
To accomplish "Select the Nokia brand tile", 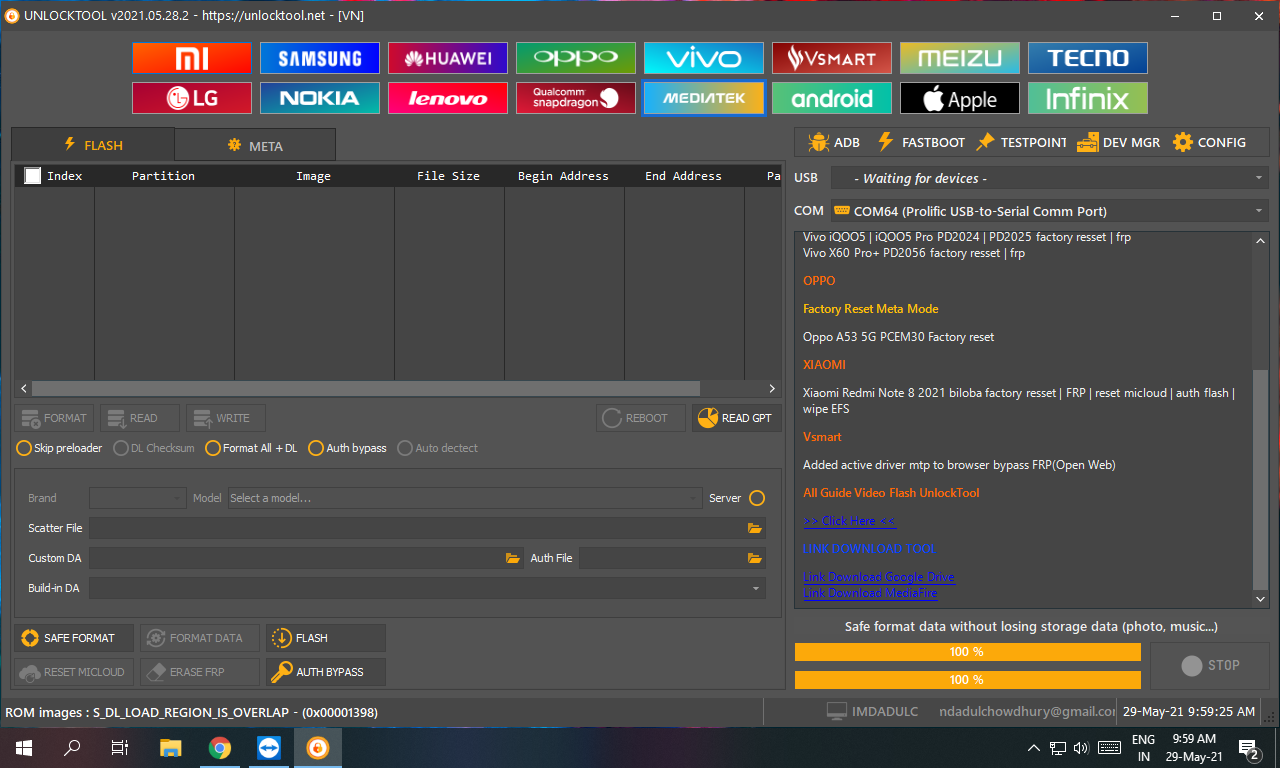I will (x=320, y=98).
